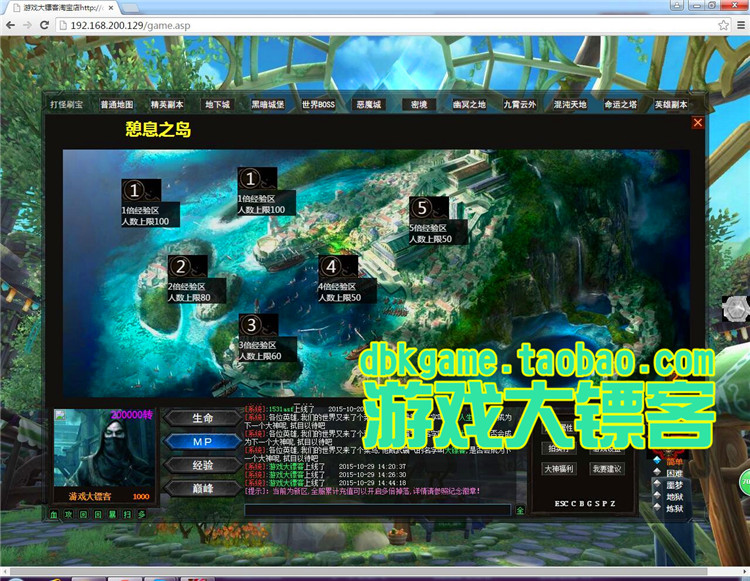Click the green 多 quick icon

[142, 515]
